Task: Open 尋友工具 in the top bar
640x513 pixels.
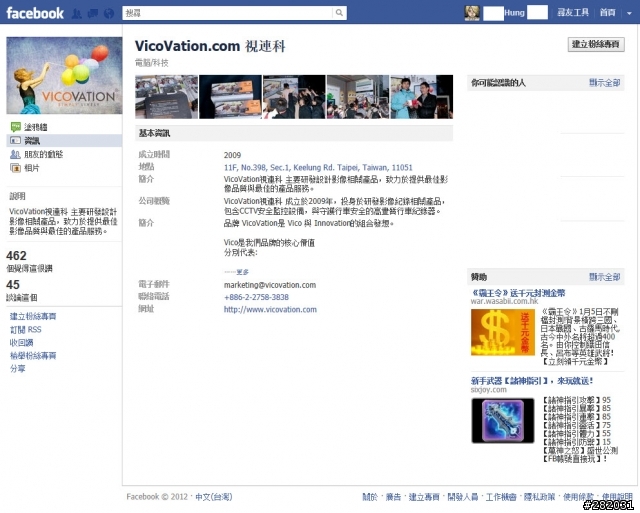Action: coord(573,13)
